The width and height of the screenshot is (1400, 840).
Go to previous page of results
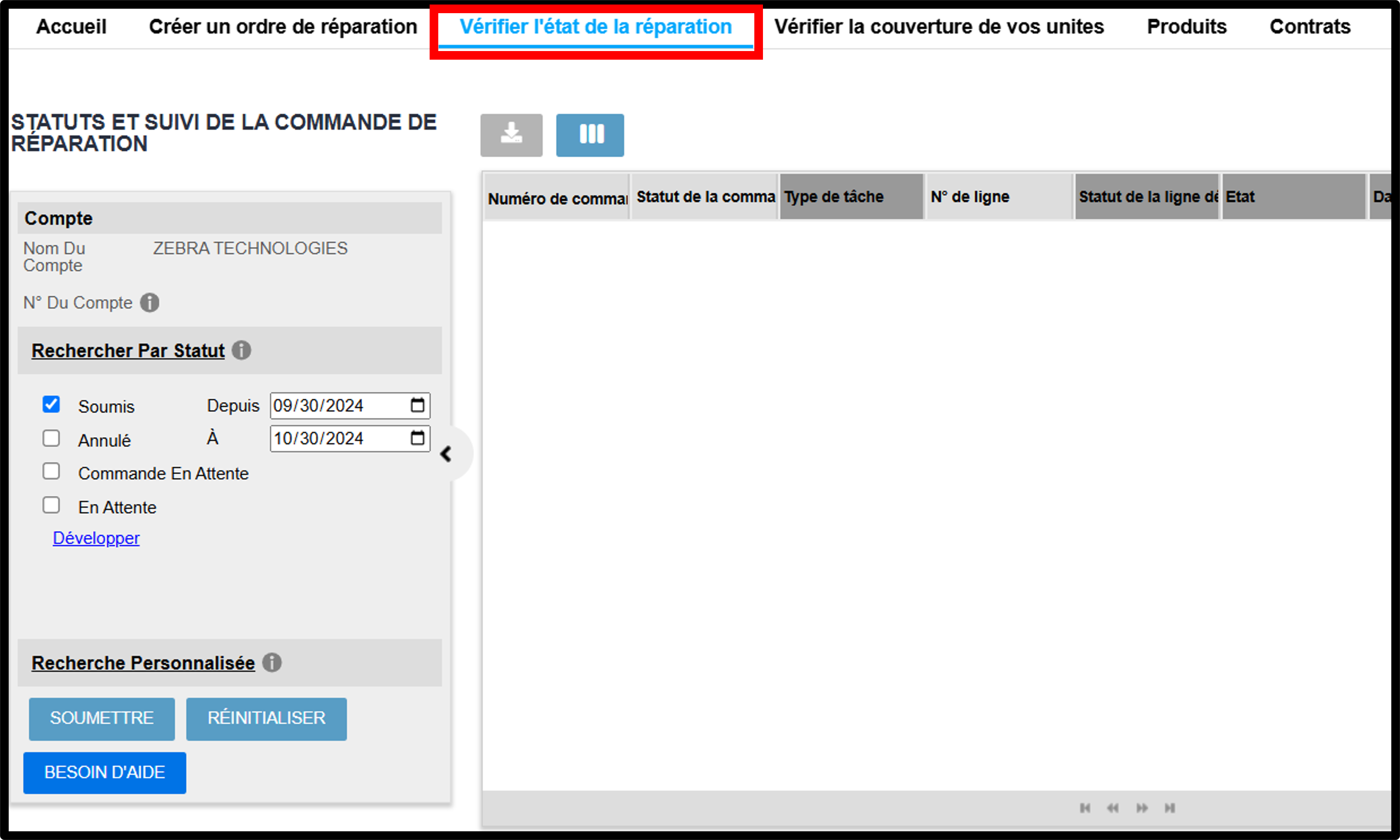(x=1112, y=808)
